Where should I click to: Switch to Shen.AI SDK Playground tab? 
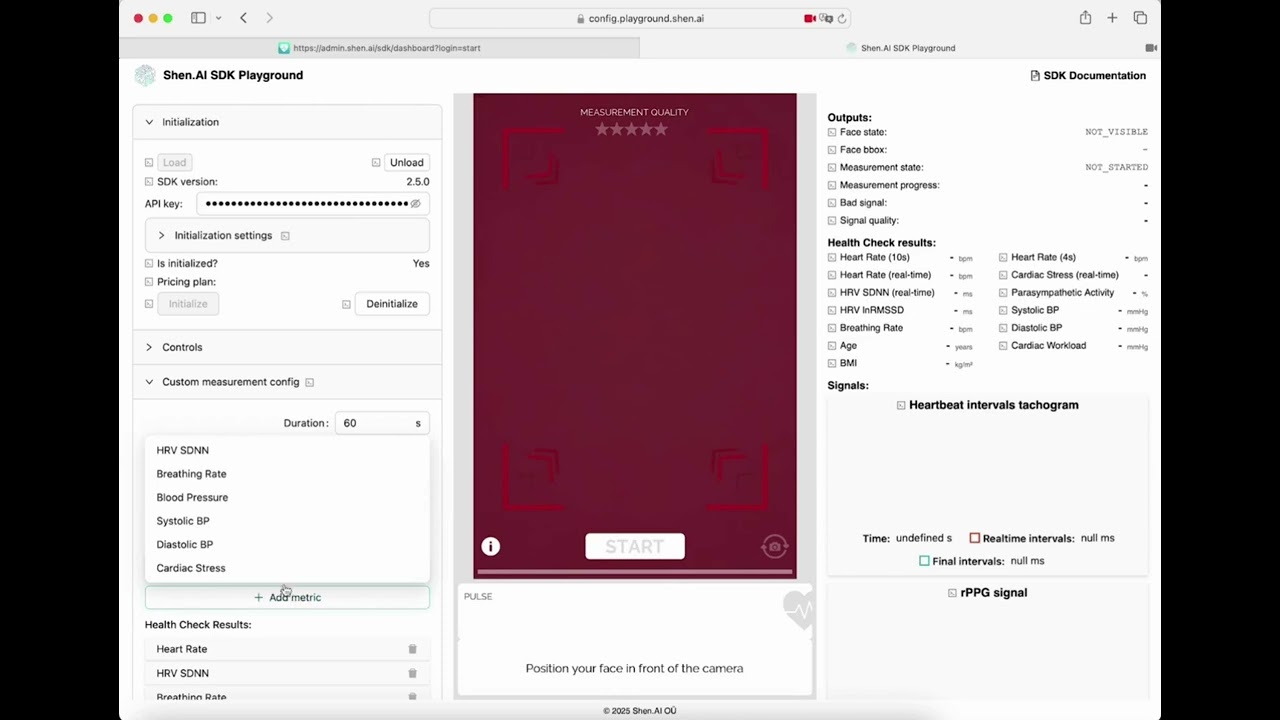point(900,48)
